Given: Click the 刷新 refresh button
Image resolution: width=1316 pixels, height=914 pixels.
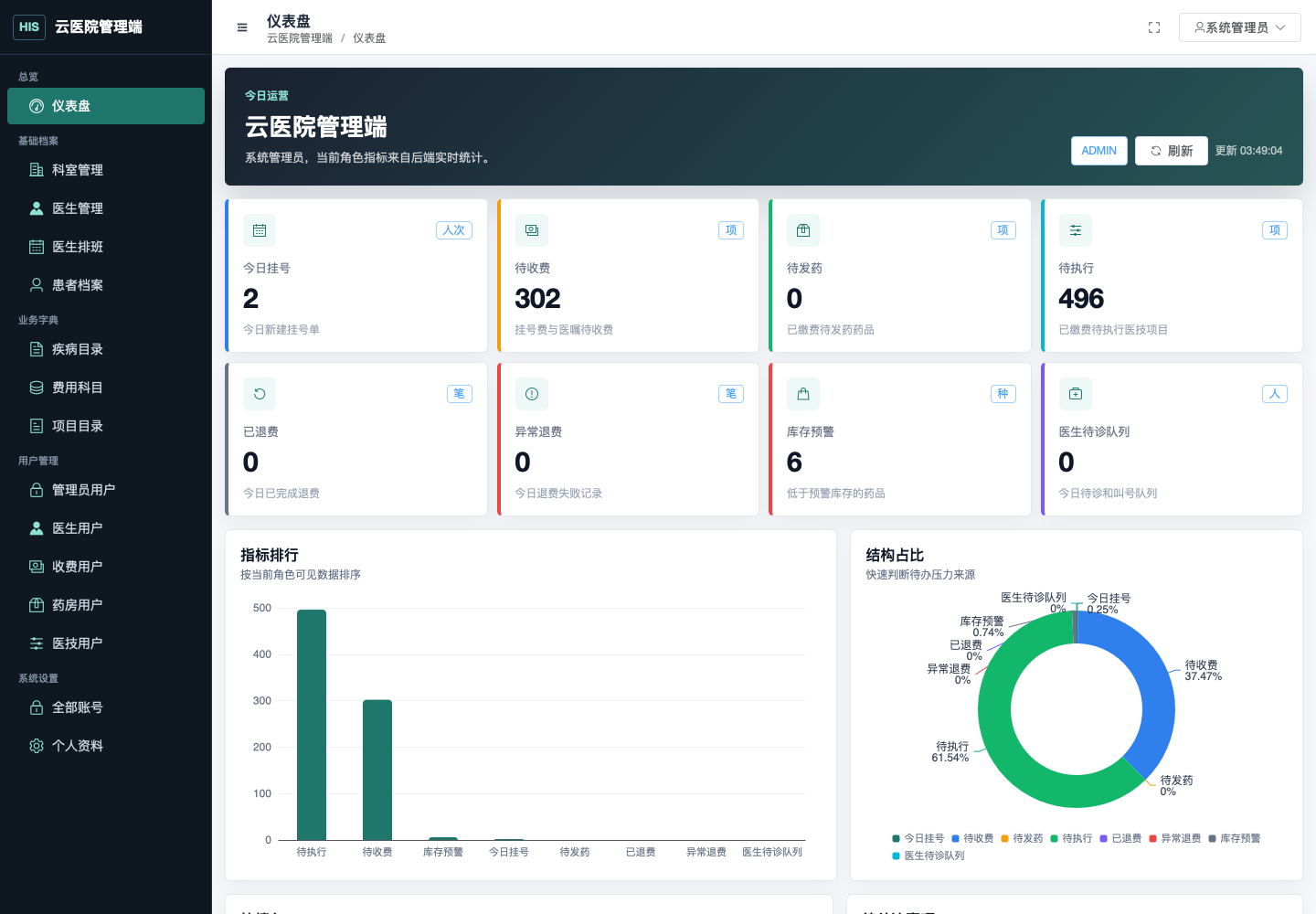Looking at the screenshot, I should click(x=1172, y=151).
